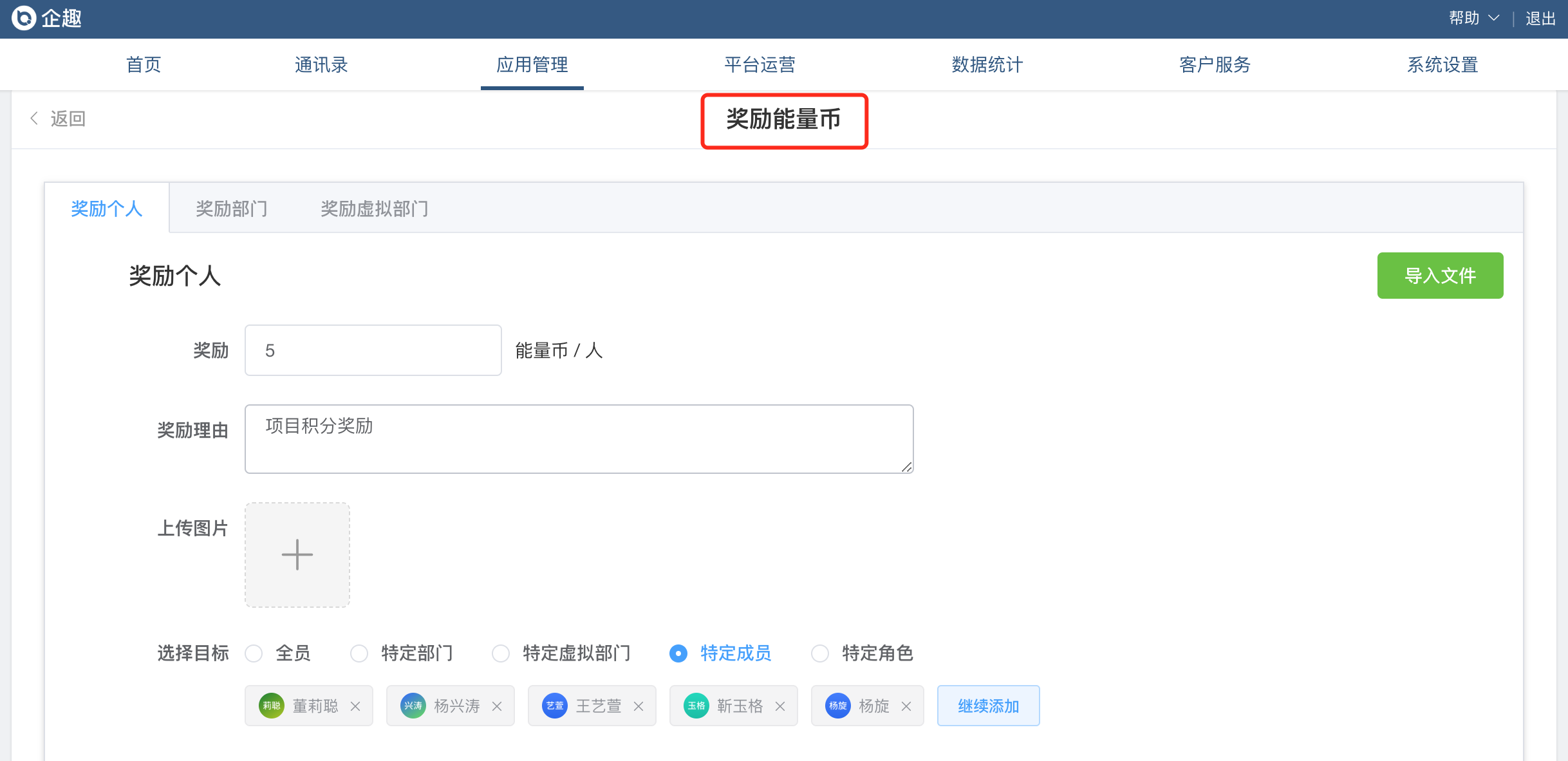The height and width of the screenshot is (761, 1568).
Task: Remove 杨兴涛 tag with its X
Action: (x=497, y=706)
